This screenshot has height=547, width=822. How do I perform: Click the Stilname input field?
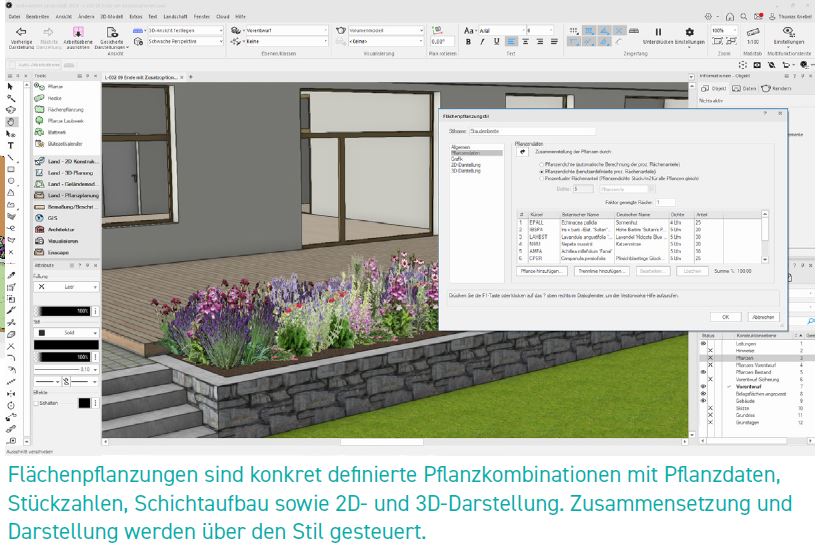(532, 131)
